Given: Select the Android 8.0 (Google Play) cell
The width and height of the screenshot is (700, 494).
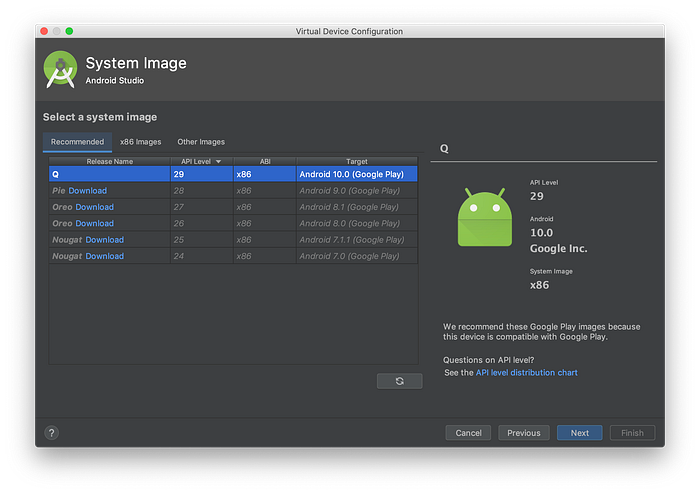Looking at the screenshot, I should (x=357, y=223).
